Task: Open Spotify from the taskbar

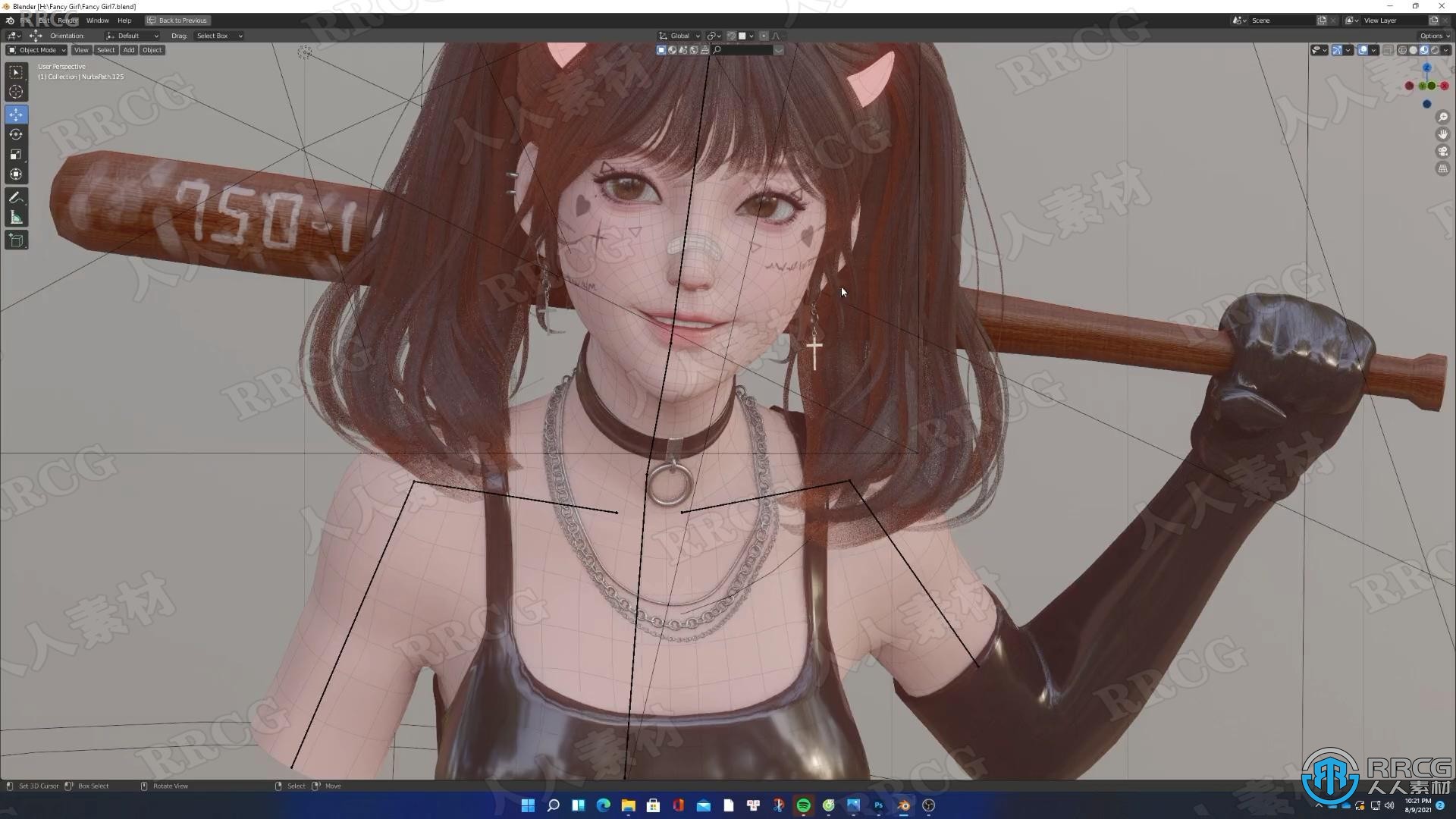Action: [x=804, y=805]
